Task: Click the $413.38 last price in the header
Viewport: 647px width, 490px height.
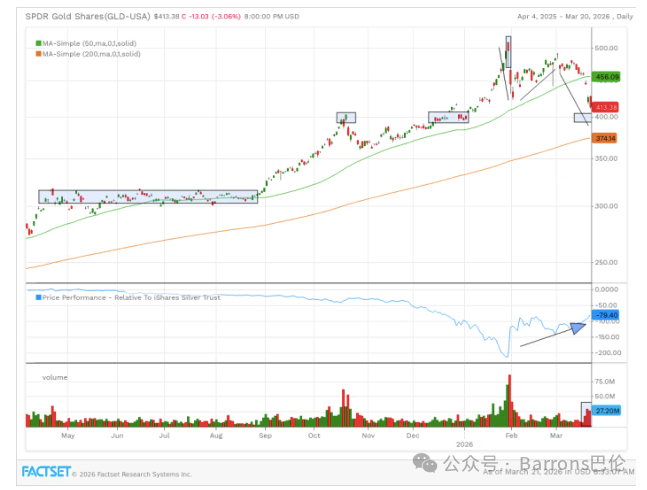Action: (x=167, y=16)
